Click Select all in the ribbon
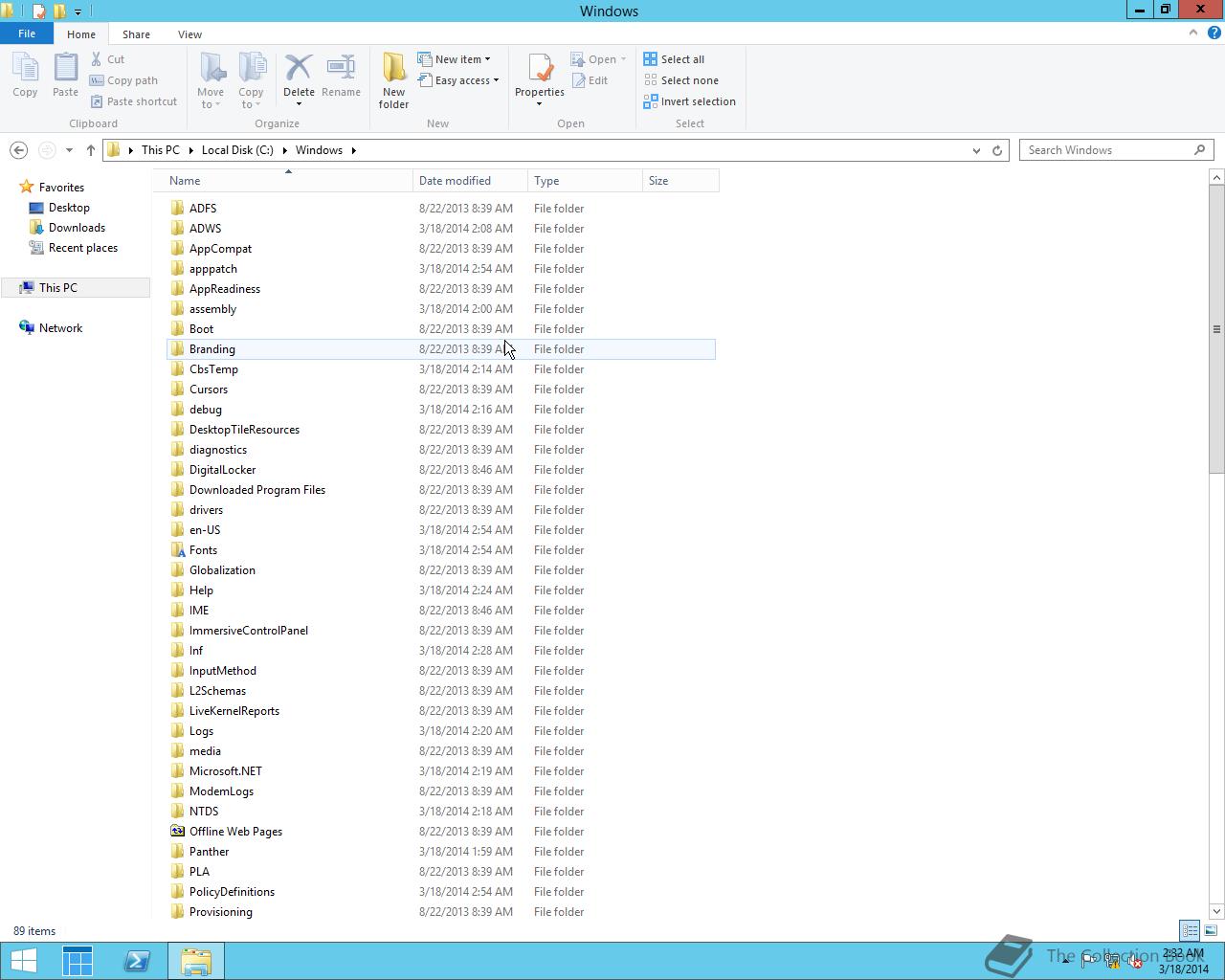 (674, 59)
